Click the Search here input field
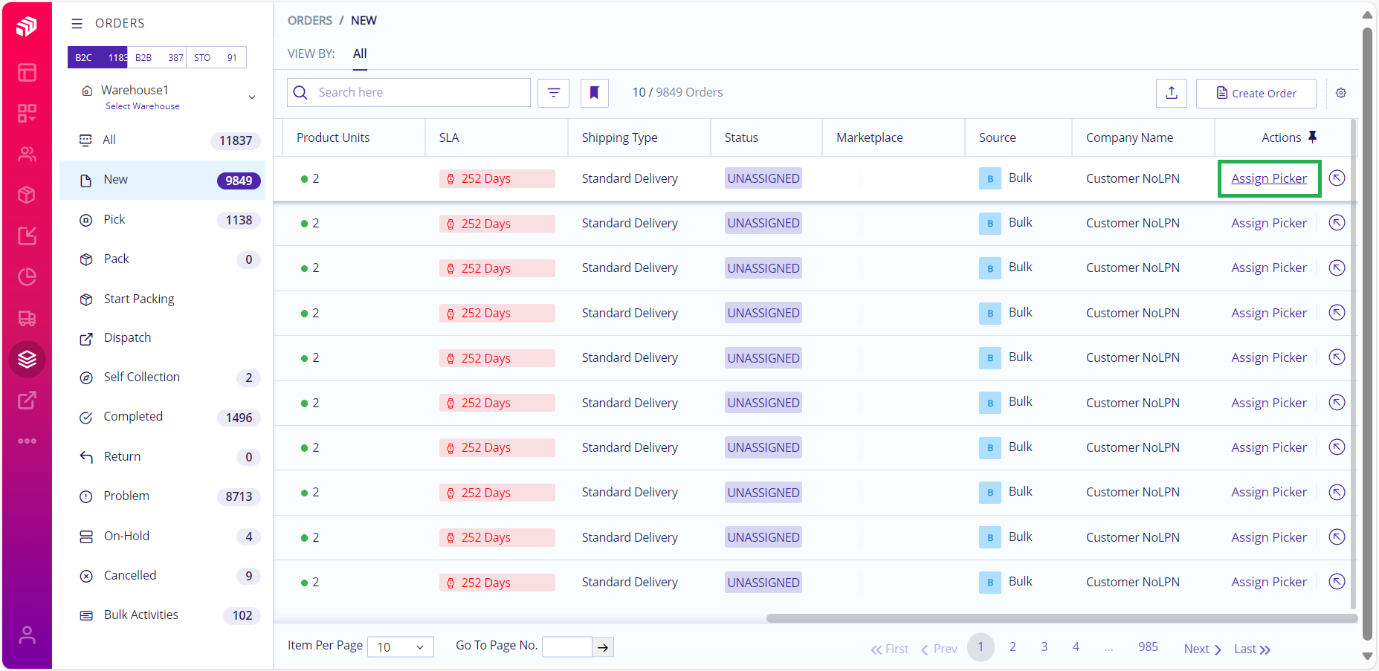This screenshot has width=1379, height=671. tap(409, 92)
